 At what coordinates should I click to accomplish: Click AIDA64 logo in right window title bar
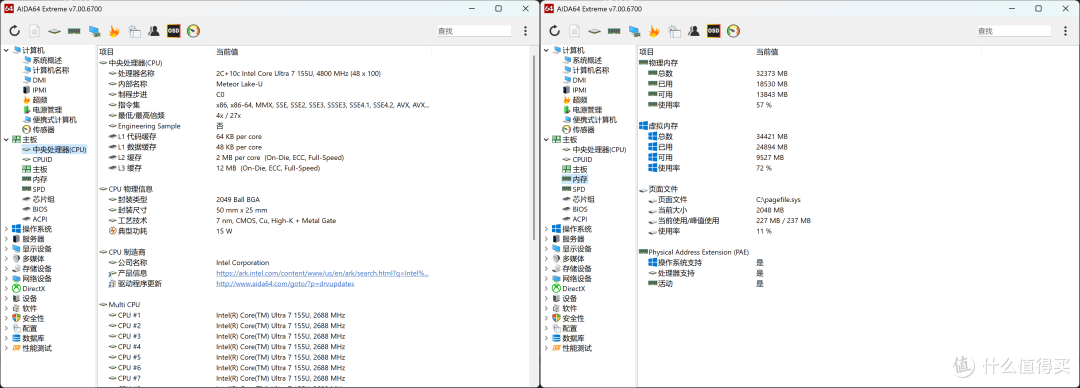coord(549,8)
